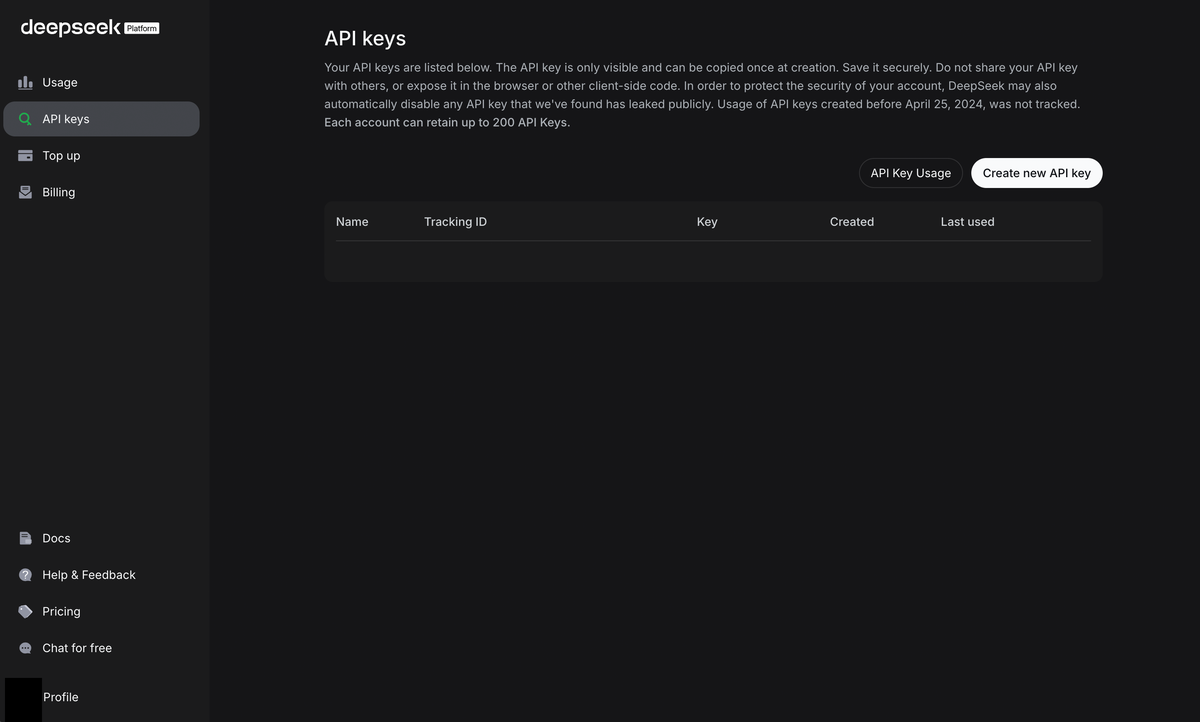Click the Chat for free bubble icon
1200x722 pixels.
25,648
